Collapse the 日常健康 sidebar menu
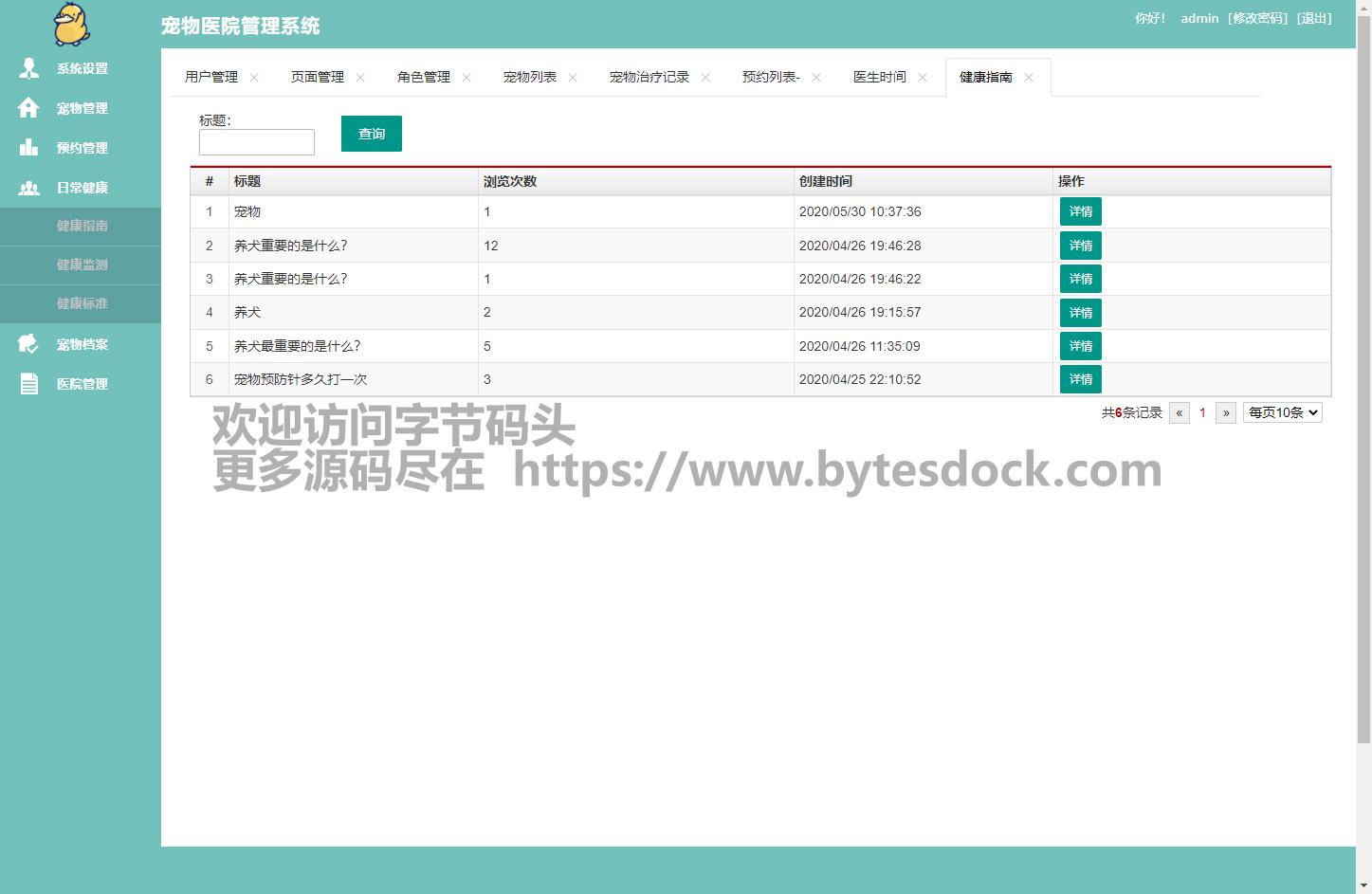The height and width of the screenshot is (894, 1372). pos(82,188)
